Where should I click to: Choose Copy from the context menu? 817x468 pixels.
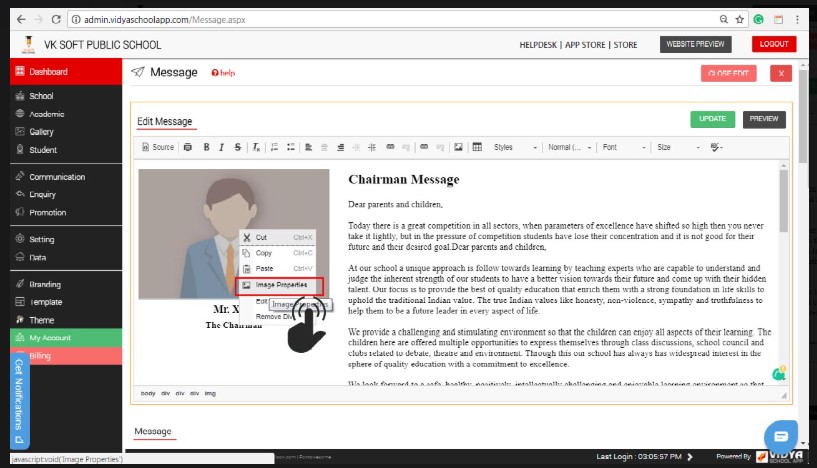[278, 253]
